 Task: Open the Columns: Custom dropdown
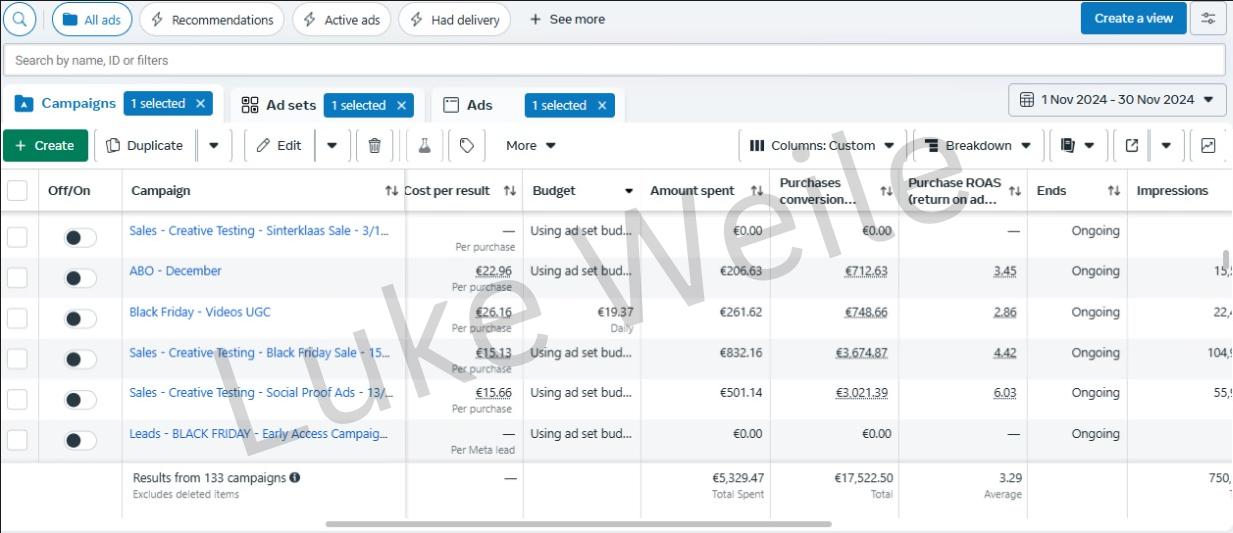pyautogui.click(x=822, y=145)
